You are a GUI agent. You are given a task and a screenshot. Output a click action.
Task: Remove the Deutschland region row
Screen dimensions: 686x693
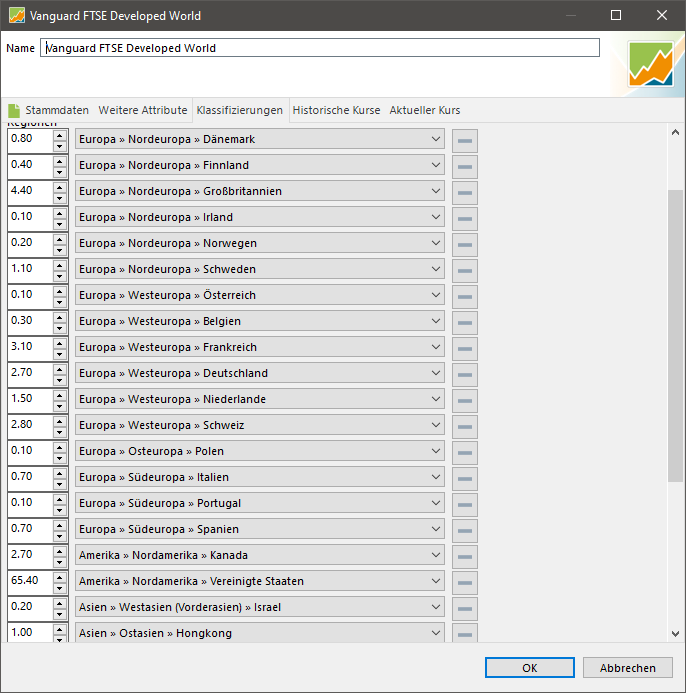click(465, 375)
